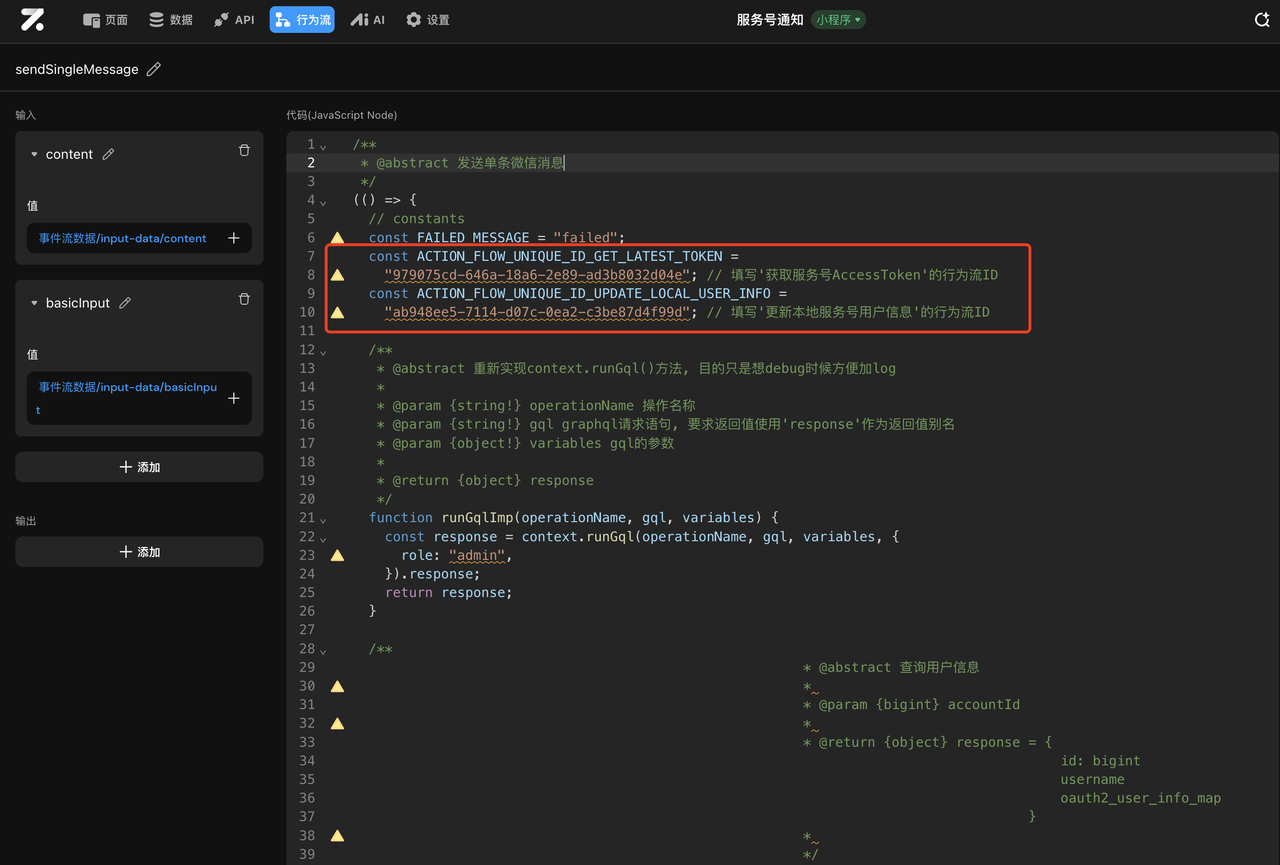Screen dimensions: 1280x865
Task: Click ACTION_FLOW_UNIQUE_ID_UPDATE_LOCAL_USER_INFO constant name
Action: [593, 293]
